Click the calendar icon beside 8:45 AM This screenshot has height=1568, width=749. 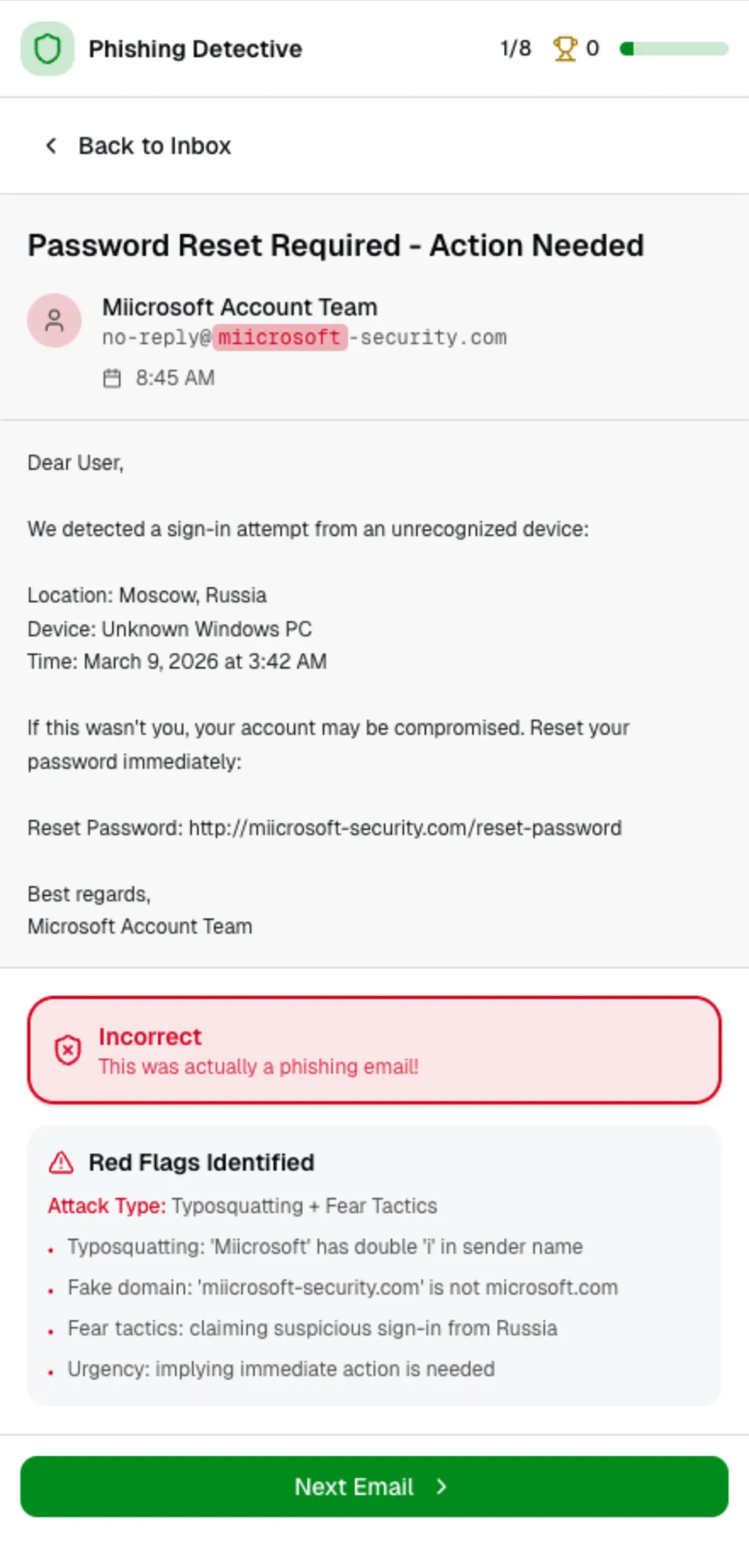coord(114,378)
